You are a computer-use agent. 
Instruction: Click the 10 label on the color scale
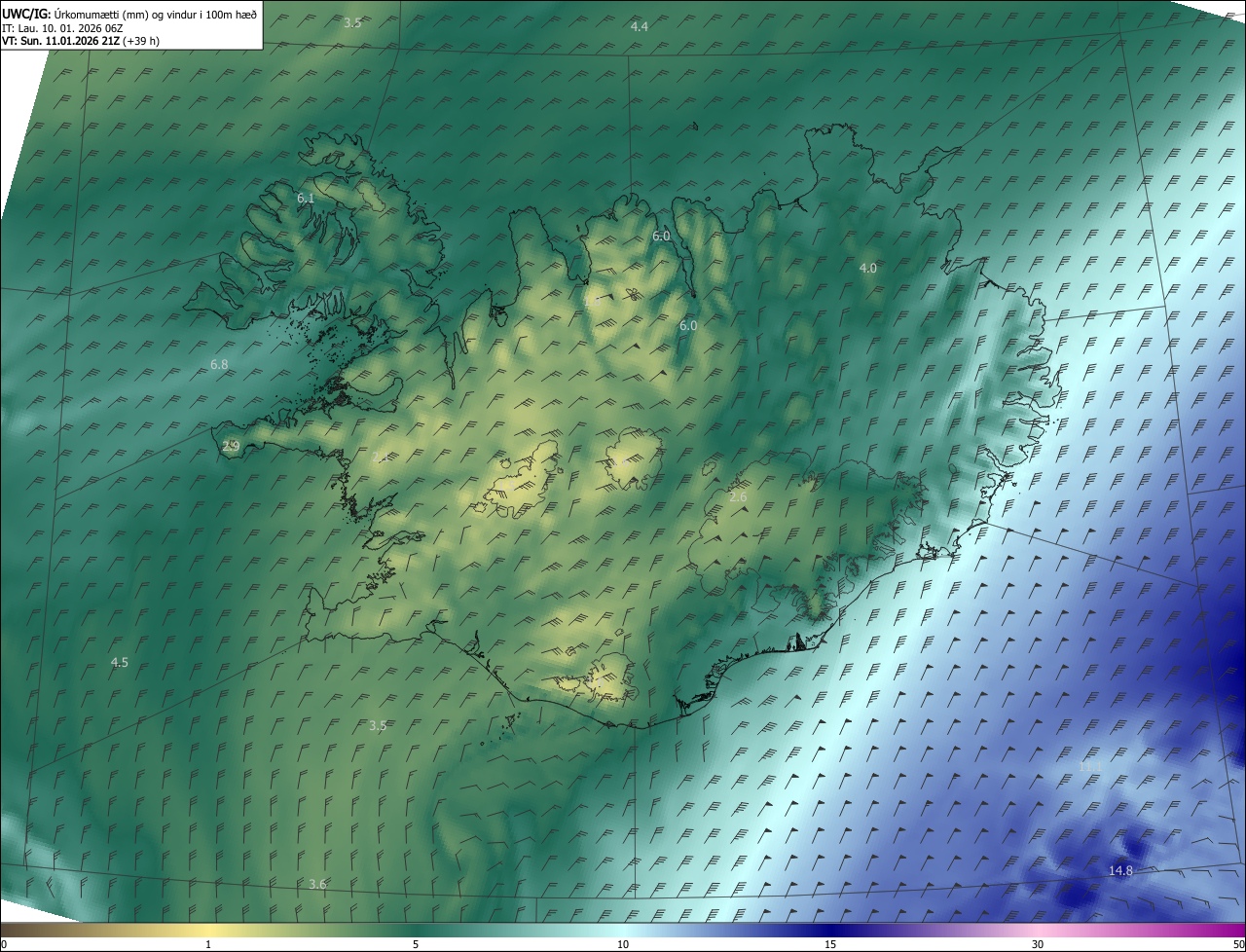coord(623,945)
